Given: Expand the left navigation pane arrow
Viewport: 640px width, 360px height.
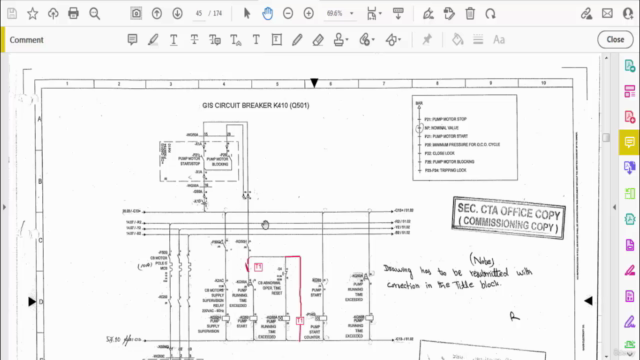Looking at the screenshot, I should coord(4,207).
